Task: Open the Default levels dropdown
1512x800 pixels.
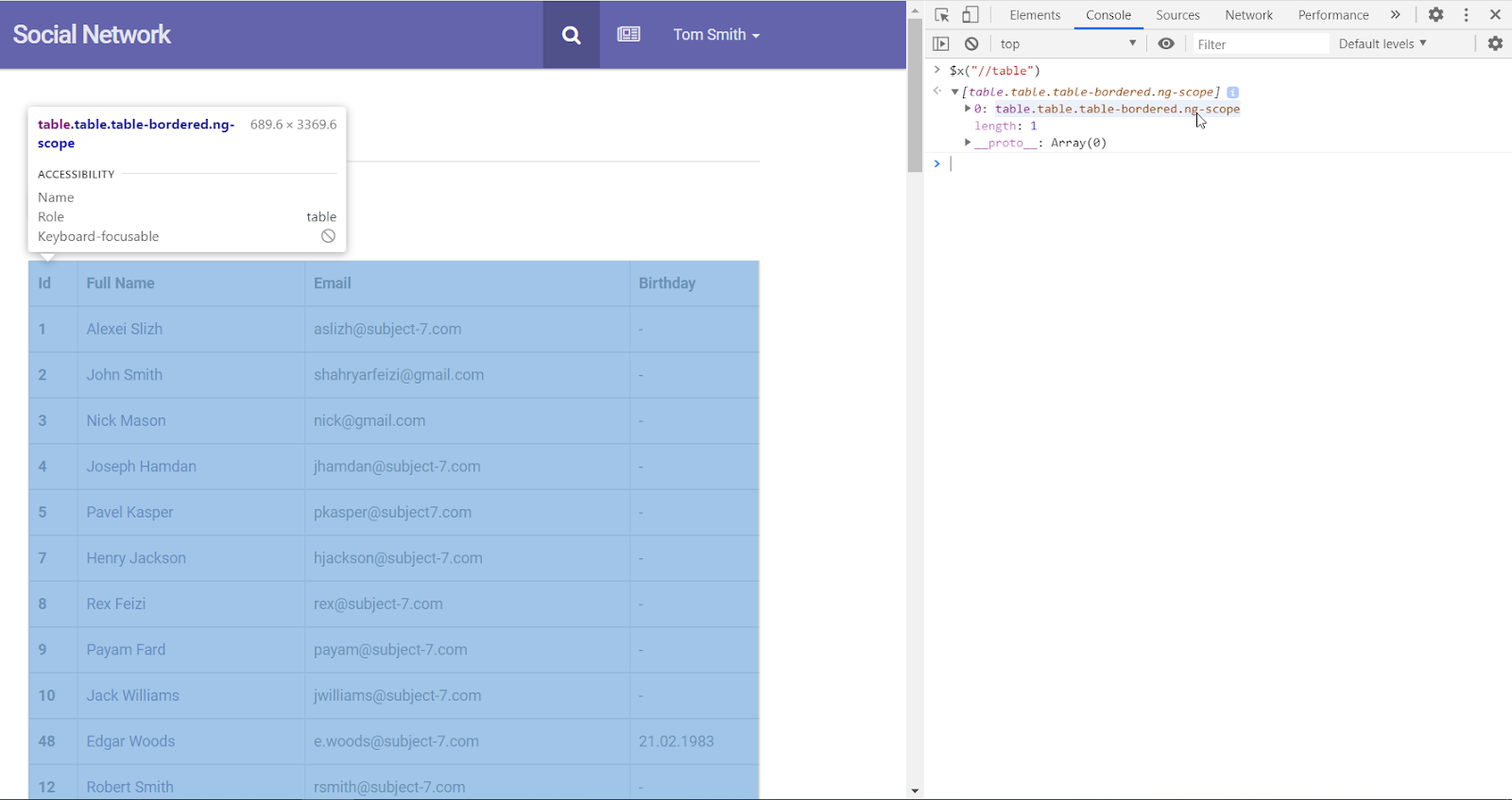Action: click(1382, 44)
